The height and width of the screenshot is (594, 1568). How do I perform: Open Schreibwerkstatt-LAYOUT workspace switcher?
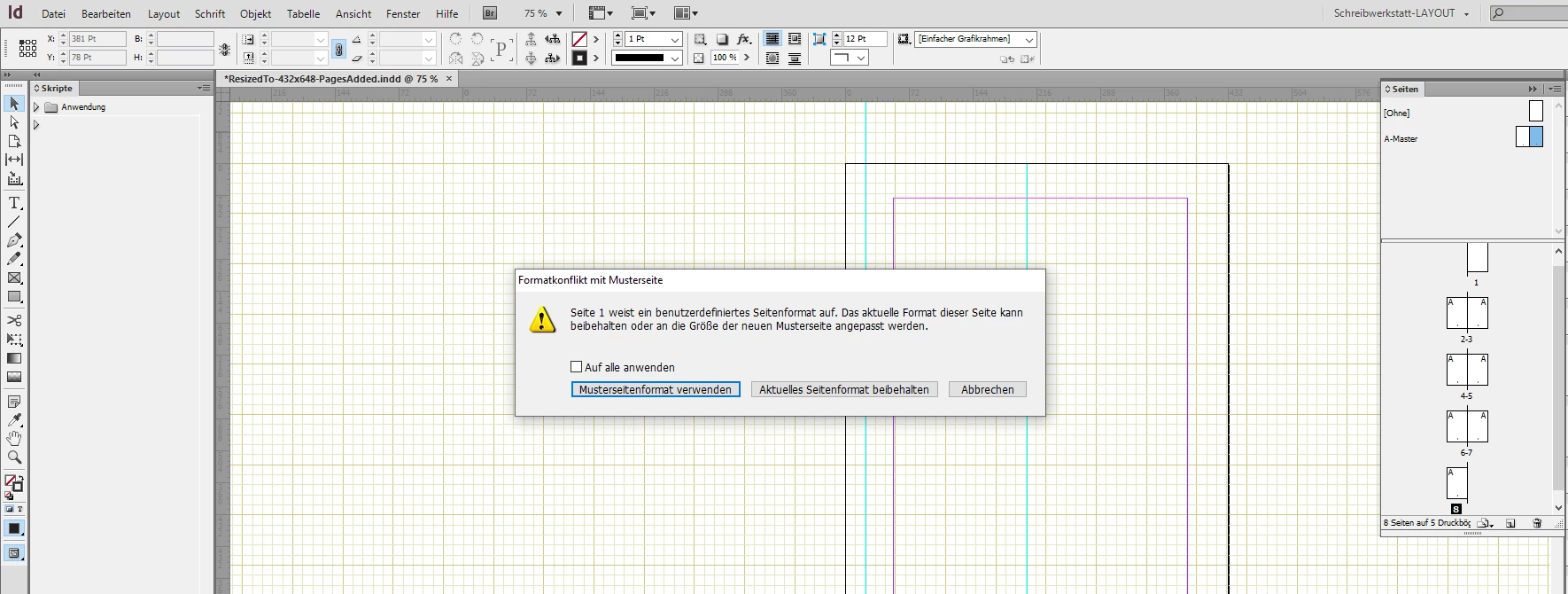1401,13
